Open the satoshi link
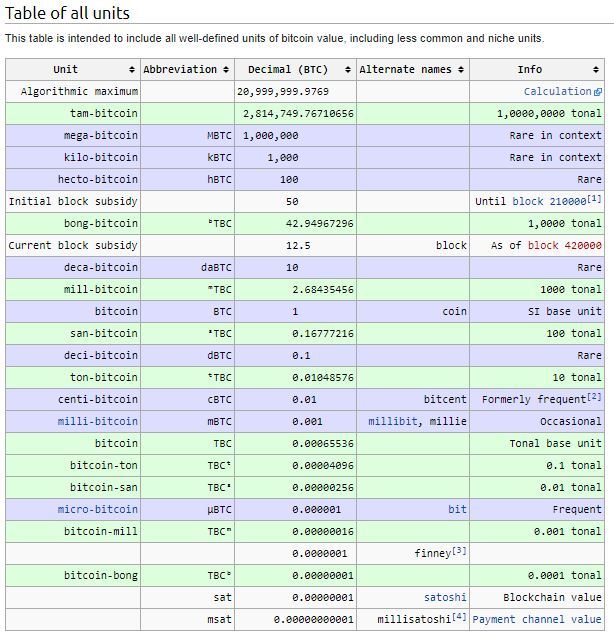This screenshot has height=644, width=614. (445, 597)
